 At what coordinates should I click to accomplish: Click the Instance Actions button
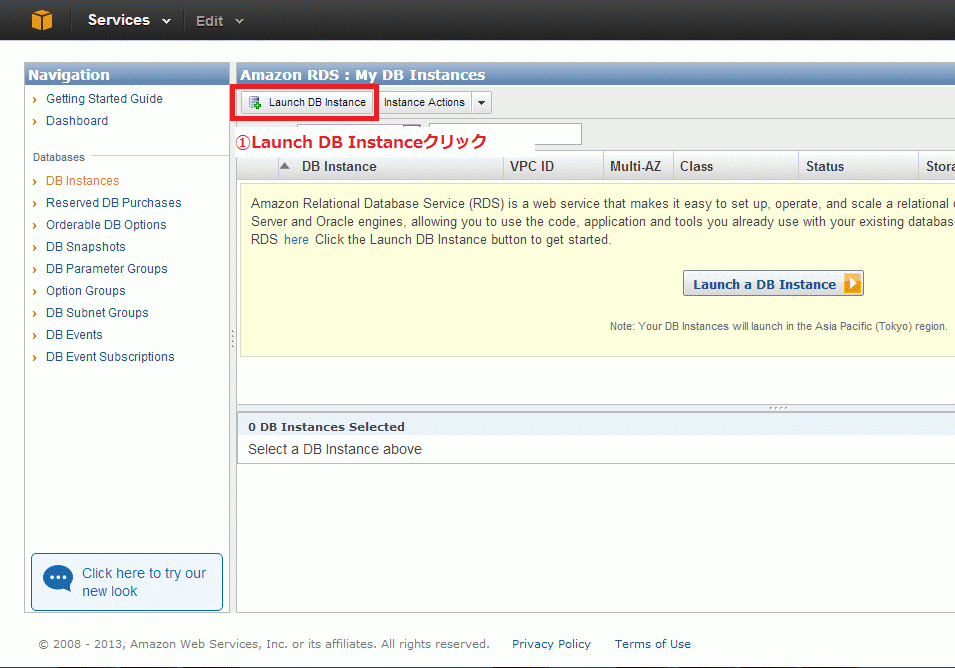pyautogui.click(x=424, y=102)
